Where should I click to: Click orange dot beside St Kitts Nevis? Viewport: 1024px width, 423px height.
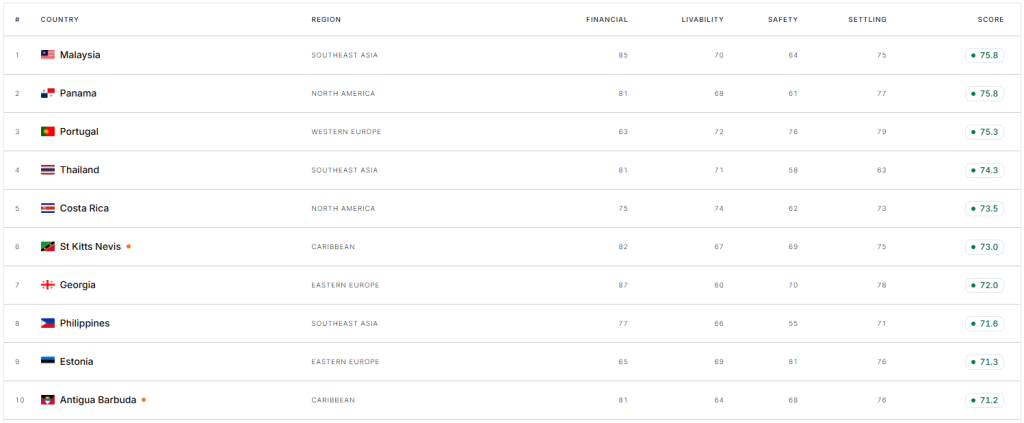point(129,247)
